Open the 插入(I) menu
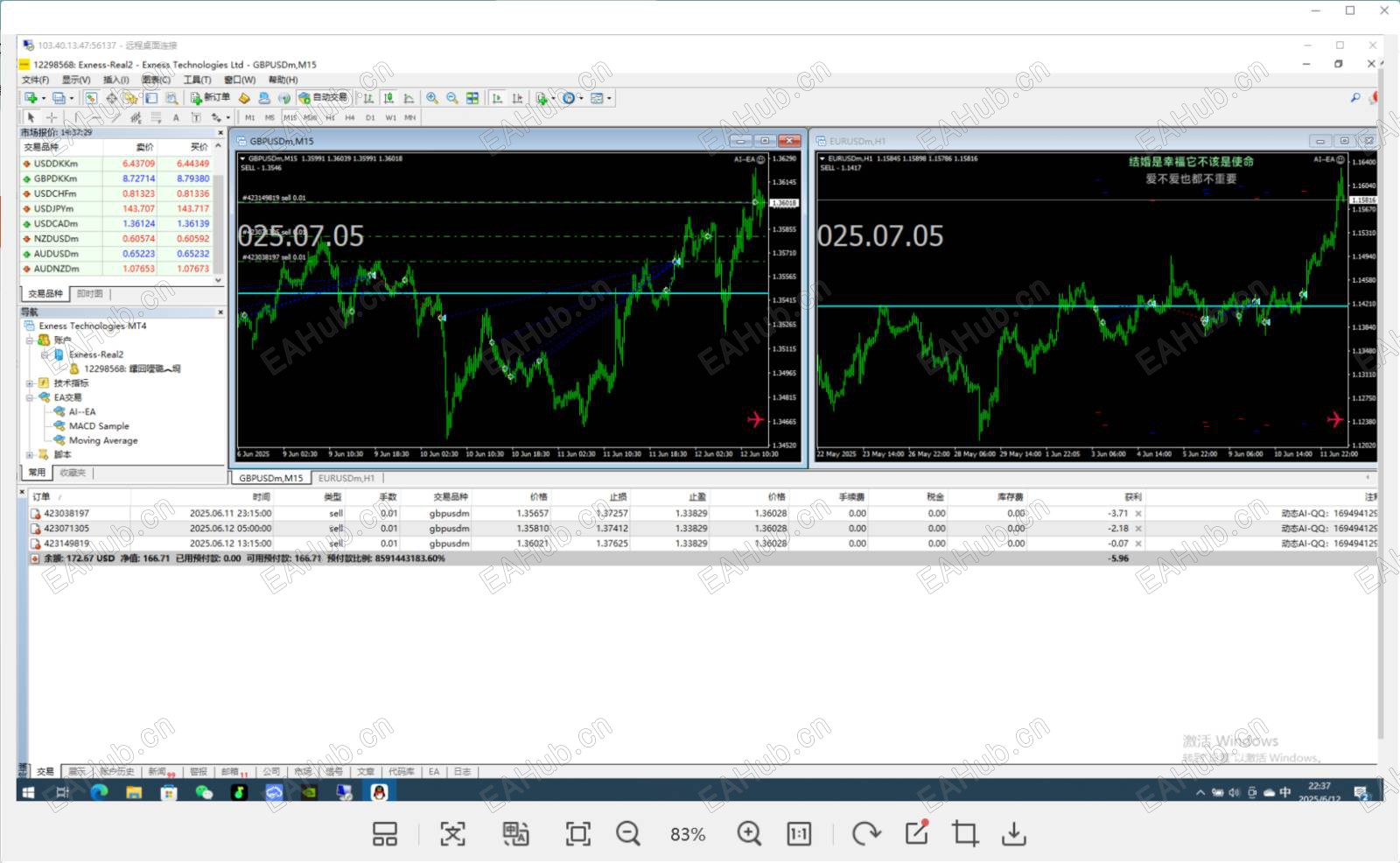Viewport: 1400px width, 863px height. (115, 80)
